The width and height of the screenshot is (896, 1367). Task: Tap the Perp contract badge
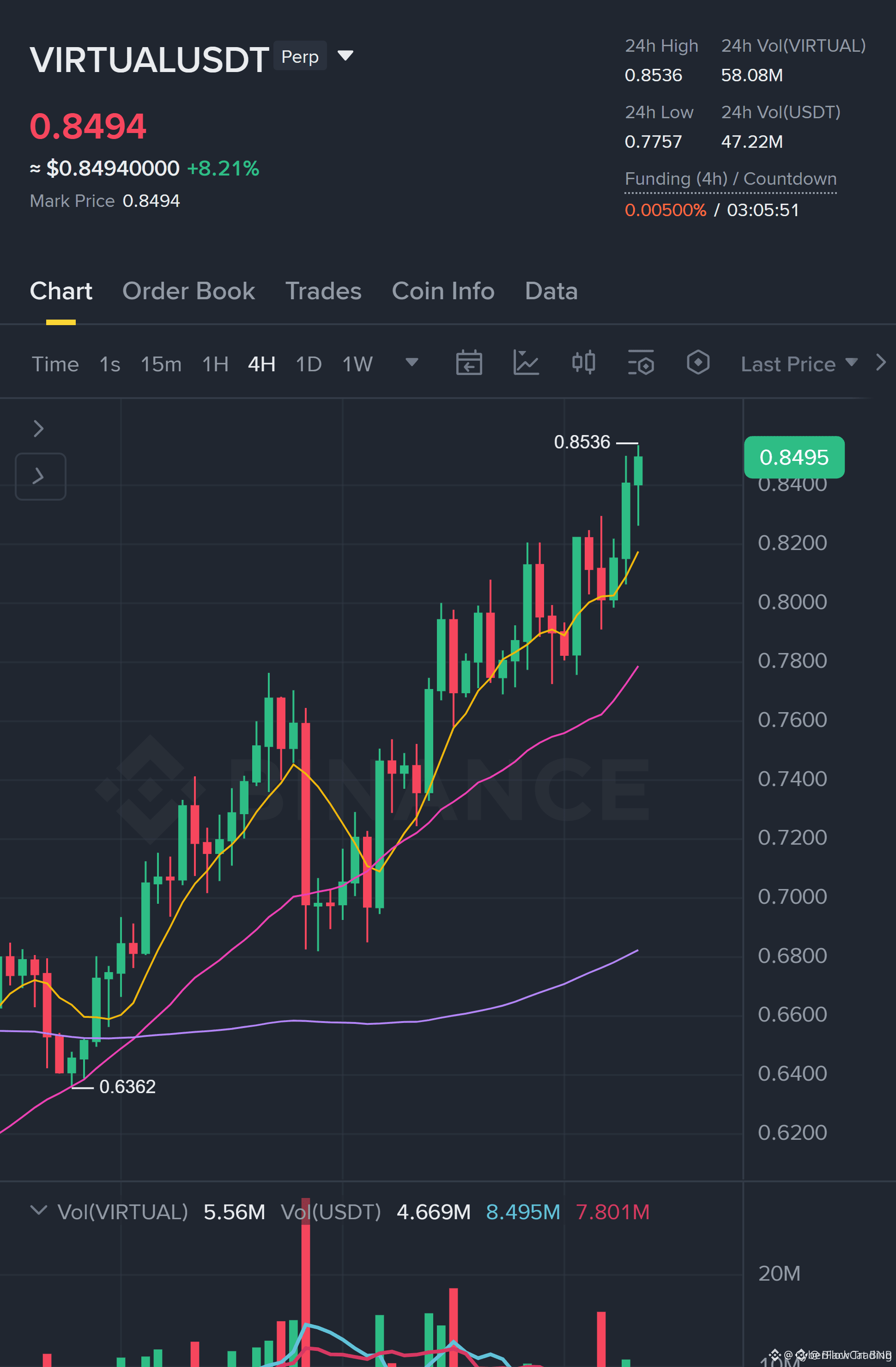tap(300, 56)
